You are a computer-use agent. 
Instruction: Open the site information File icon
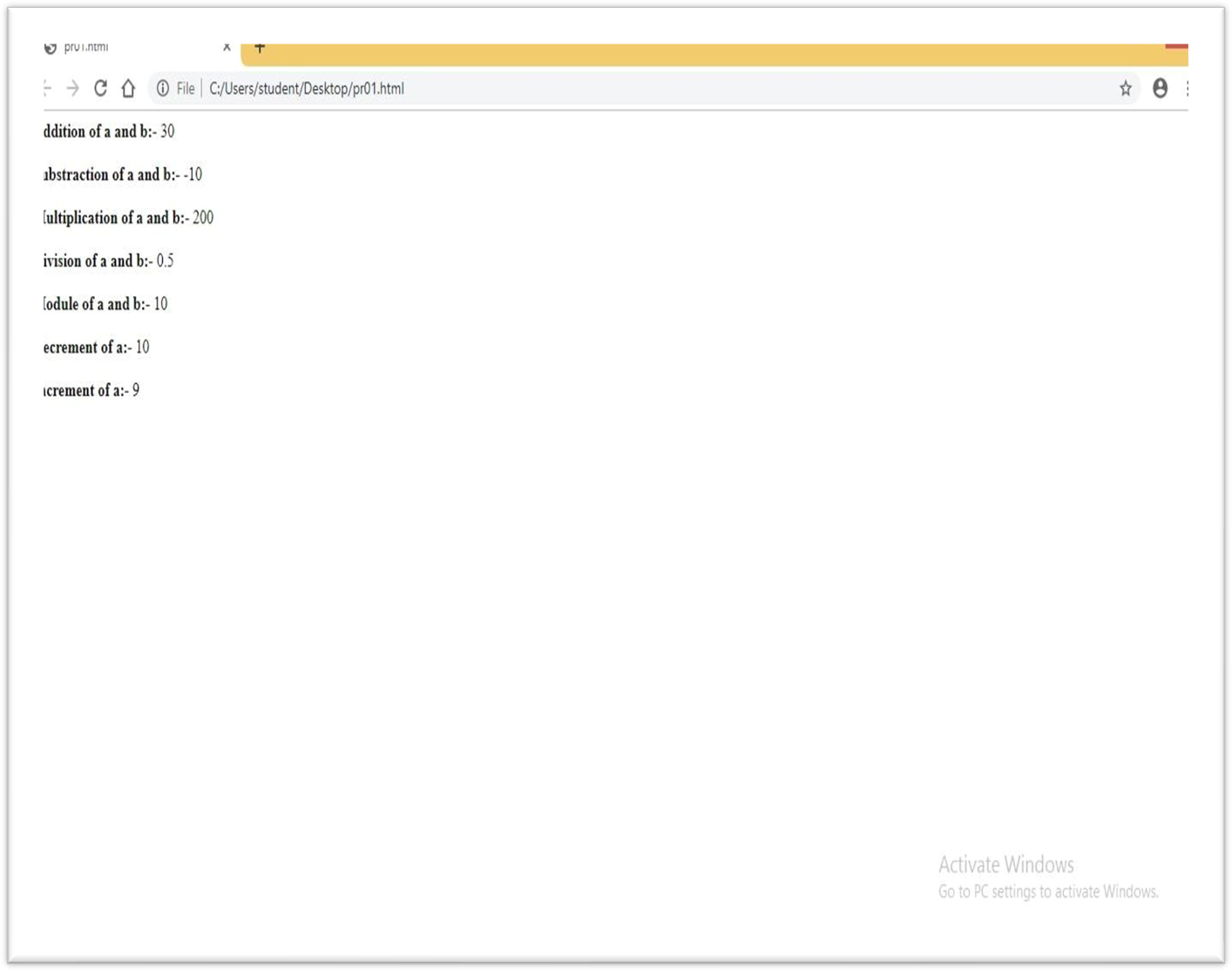pyautogui.click(x=163, y=88)
